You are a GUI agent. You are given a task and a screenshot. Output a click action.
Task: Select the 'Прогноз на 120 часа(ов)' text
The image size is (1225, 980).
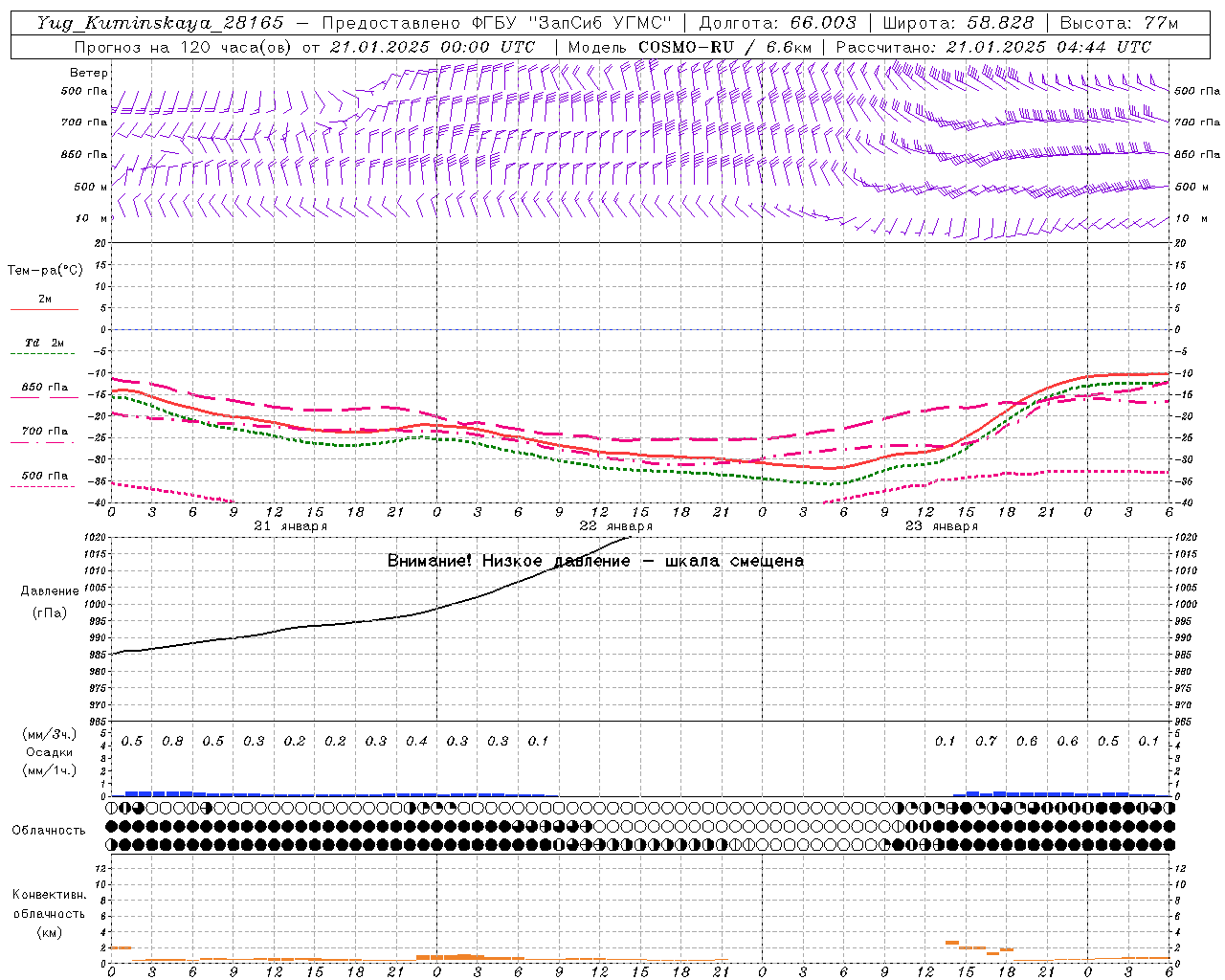[x=184, y=47]
